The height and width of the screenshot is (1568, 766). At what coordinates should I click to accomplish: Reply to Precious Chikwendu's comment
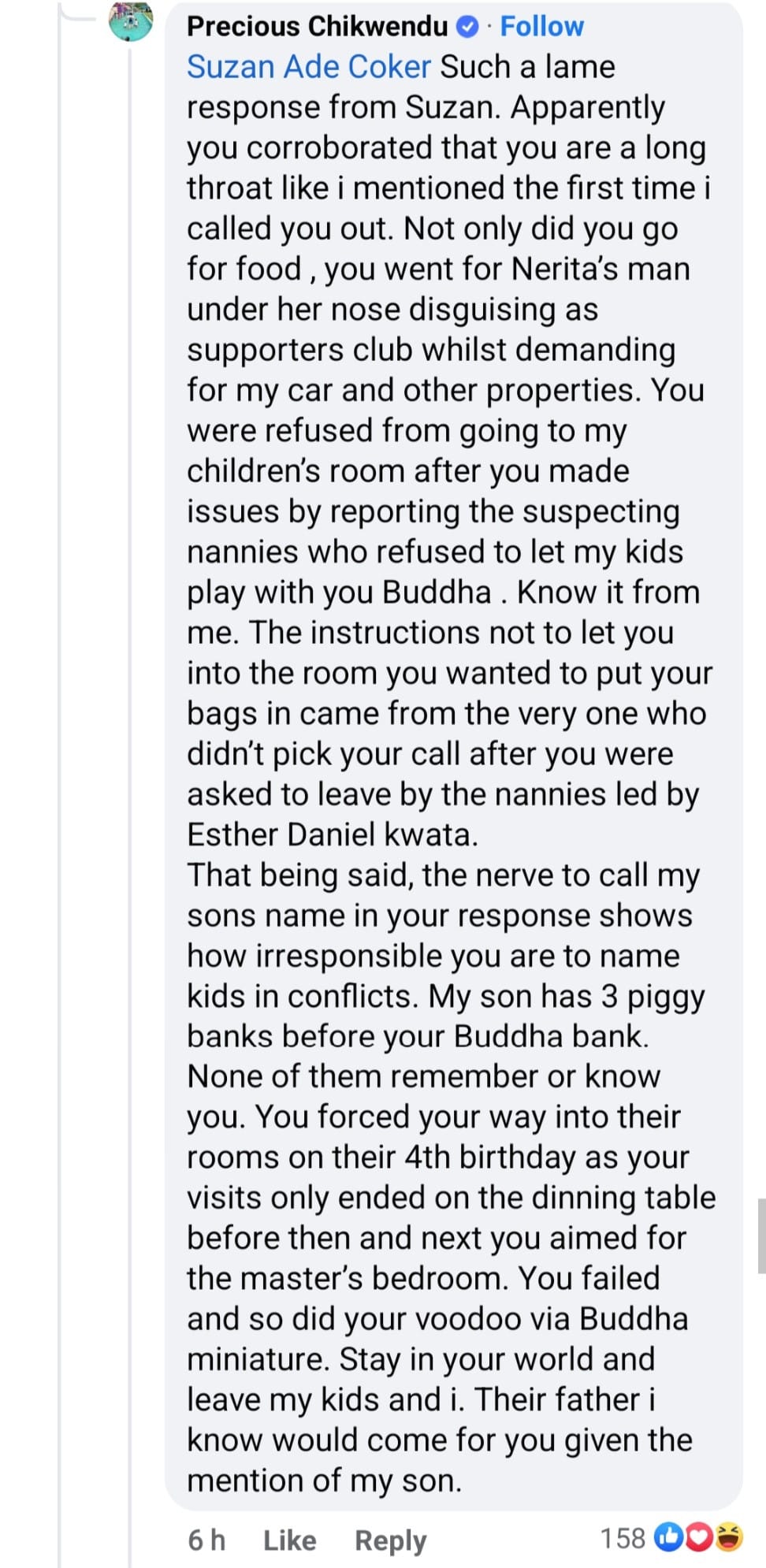390,1540
